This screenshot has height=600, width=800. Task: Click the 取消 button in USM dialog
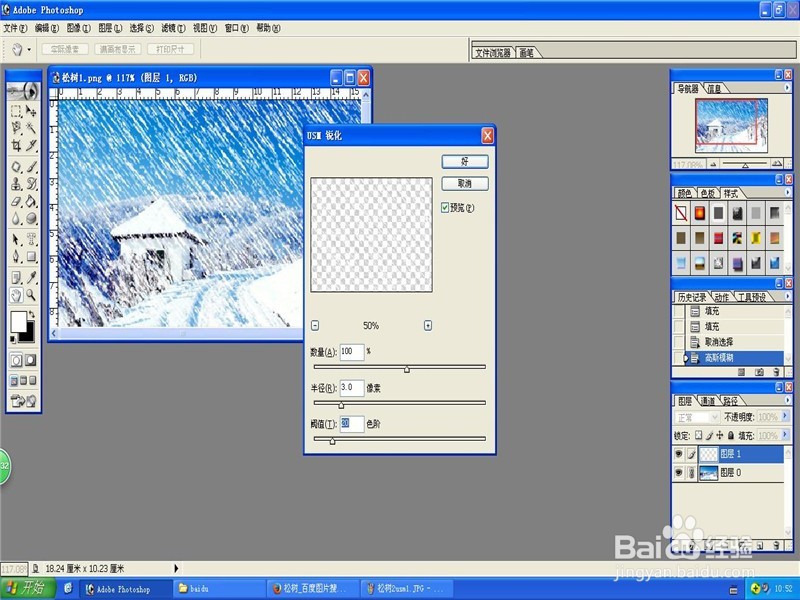(x=465, y=183)
